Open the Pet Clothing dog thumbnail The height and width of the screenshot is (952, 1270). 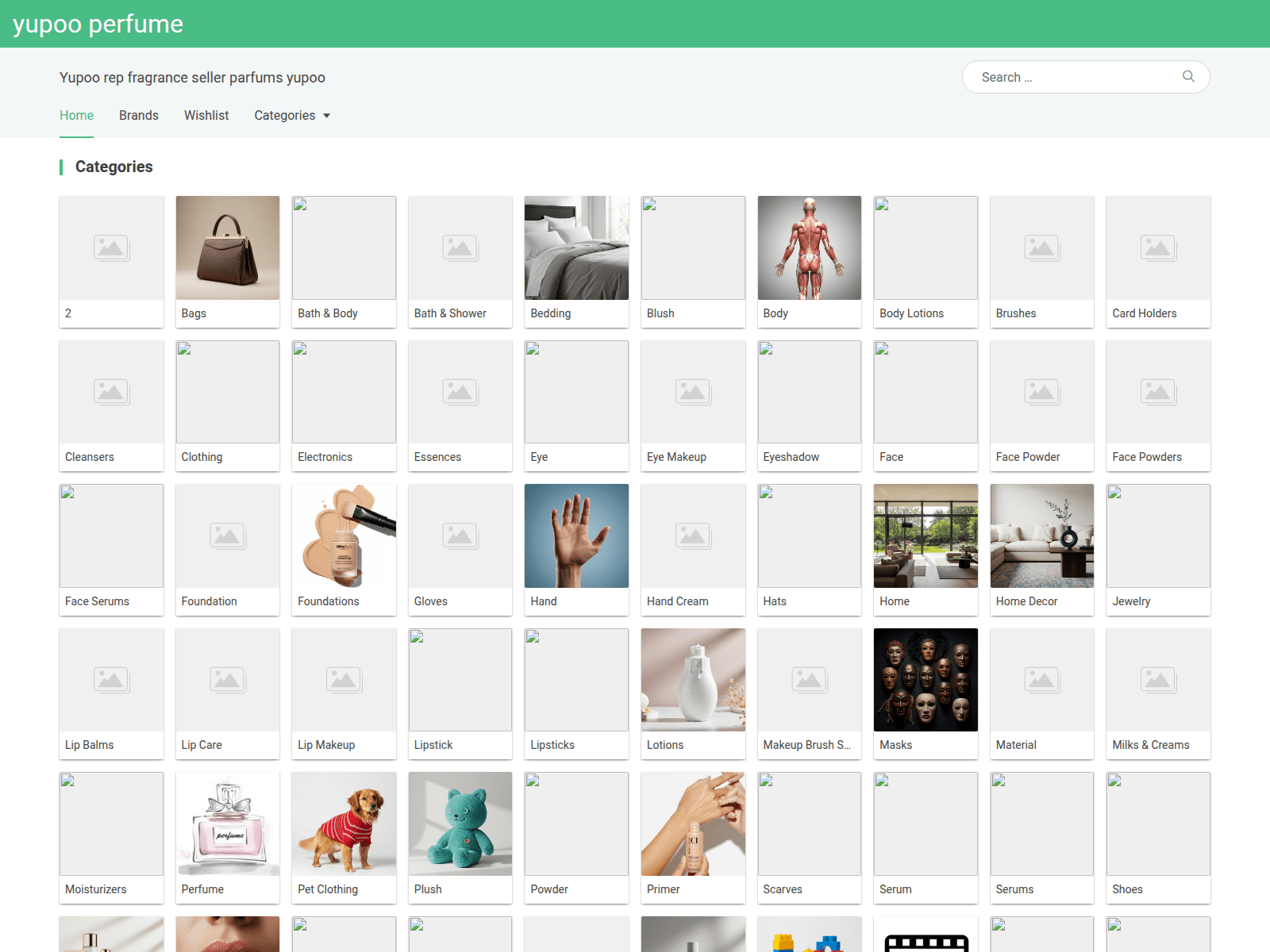(344, 823)
